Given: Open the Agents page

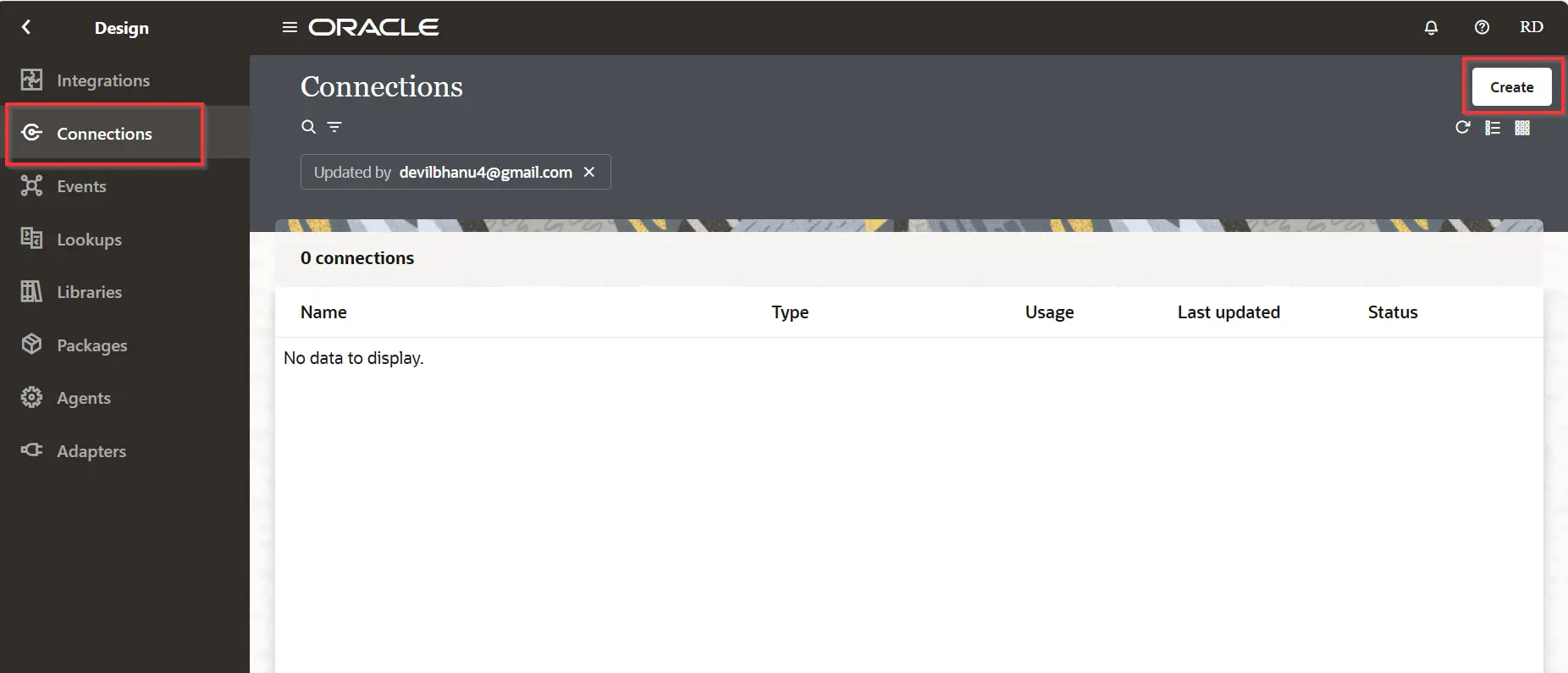Looking at the screenshot, I should pos(83,398).
